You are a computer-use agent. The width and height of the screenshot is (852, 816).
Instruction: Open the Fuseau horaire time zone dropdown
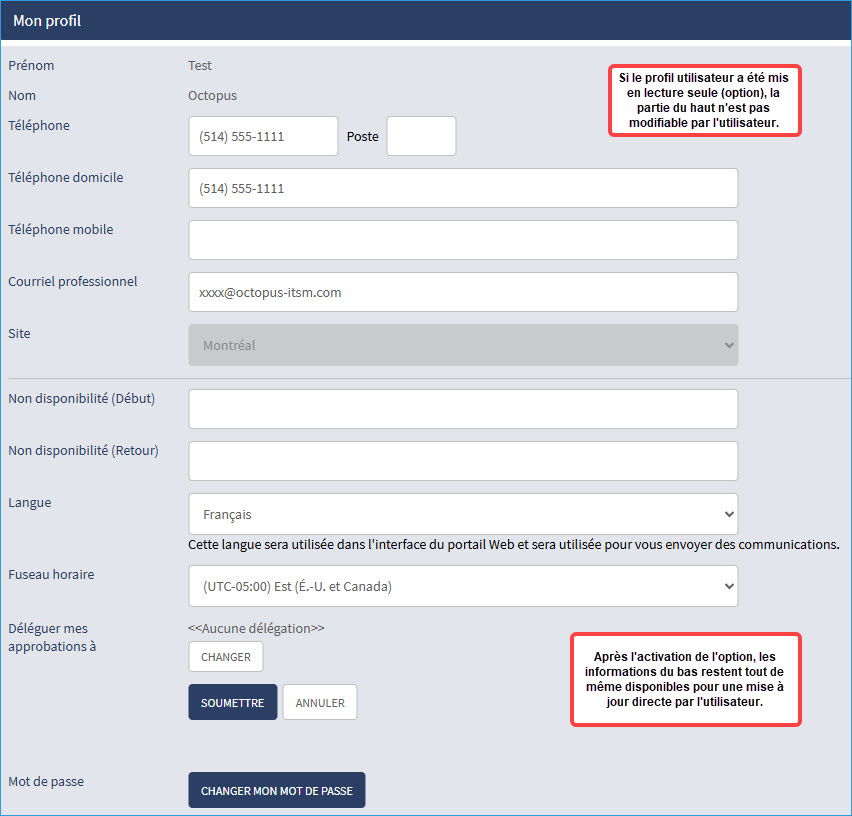click(463, 586)
